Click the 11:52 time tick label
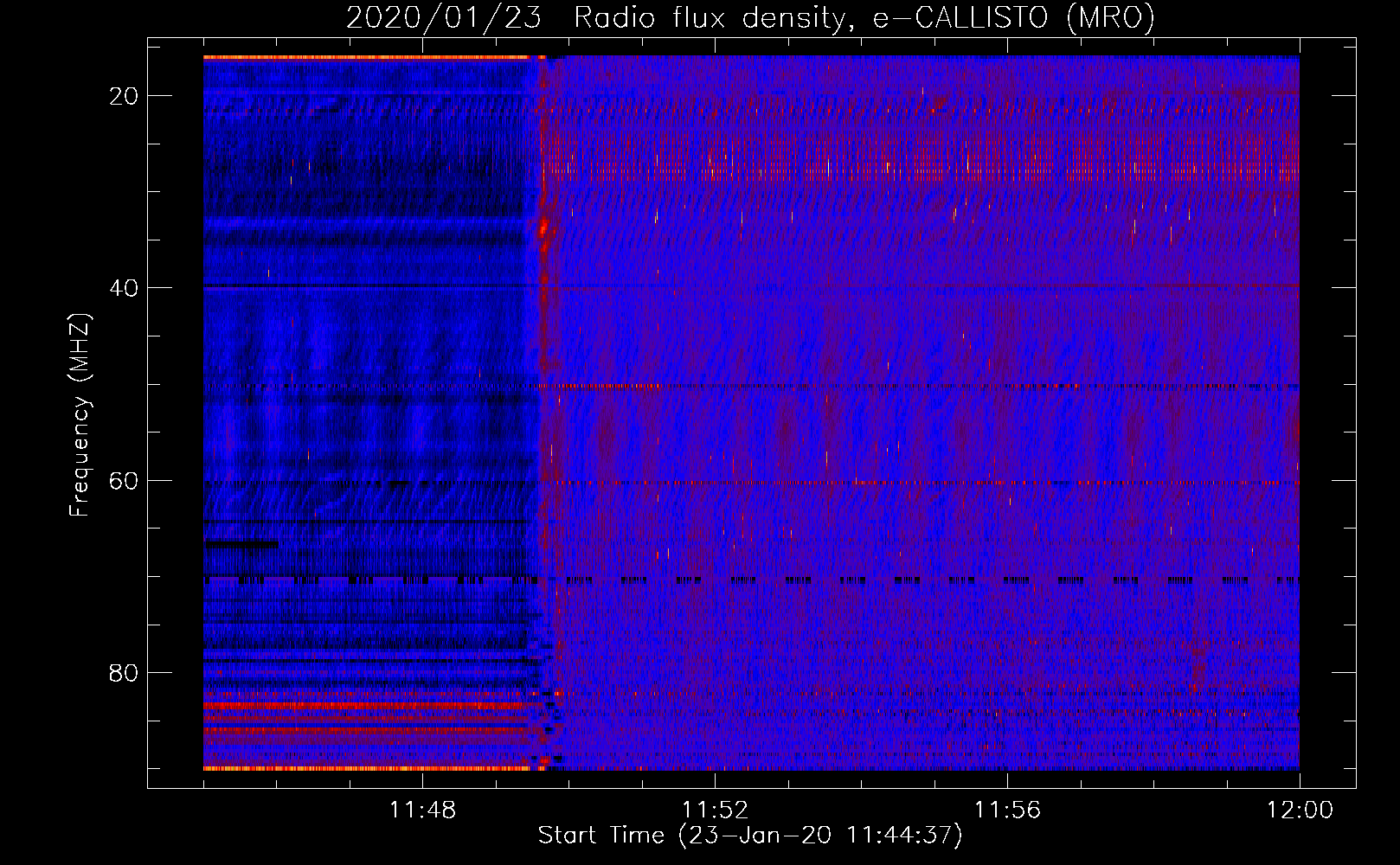Image resolution: width=1400 pixels, height=865 pixels. coord(715,811)
